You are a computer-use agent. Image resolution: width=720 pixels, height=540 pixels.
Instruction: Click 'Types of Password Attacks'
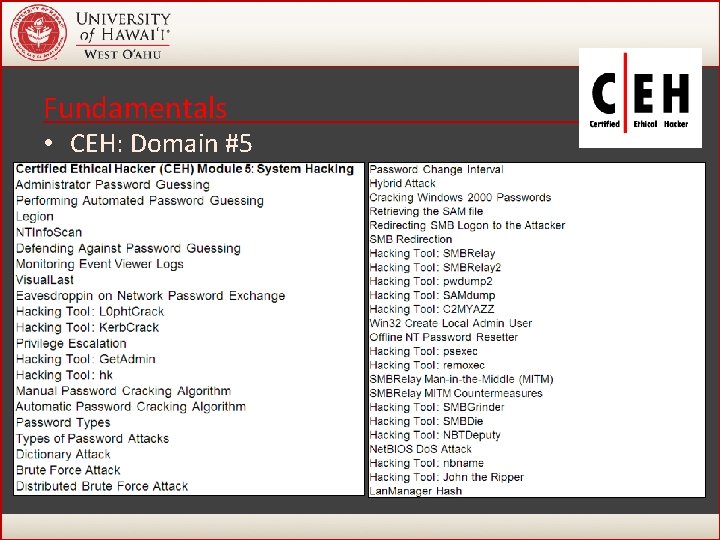pyautogui.click(x=92, y=439)
